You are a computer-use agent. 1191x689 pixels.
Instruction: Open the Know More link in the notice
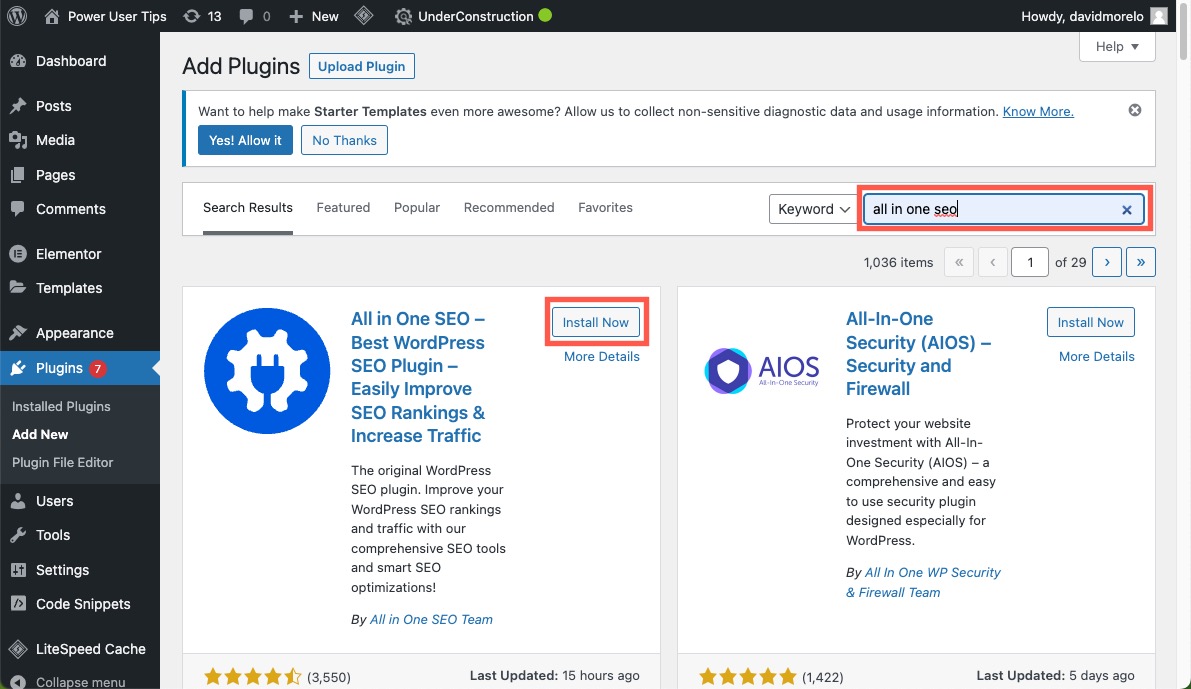point(1037,111)
